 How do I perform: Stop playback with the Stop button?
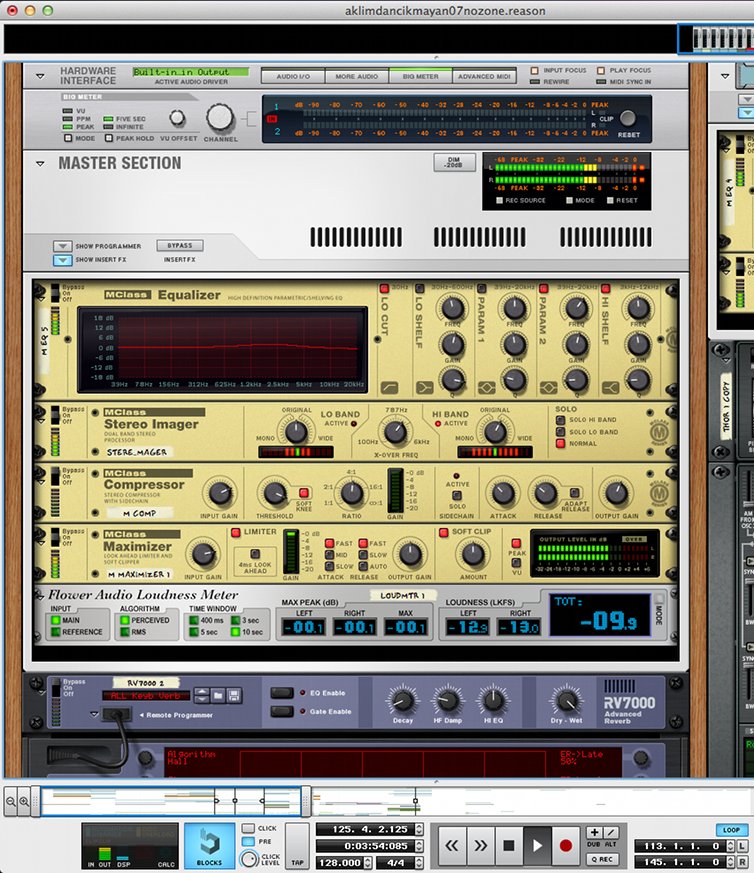[x=508, y=846]
